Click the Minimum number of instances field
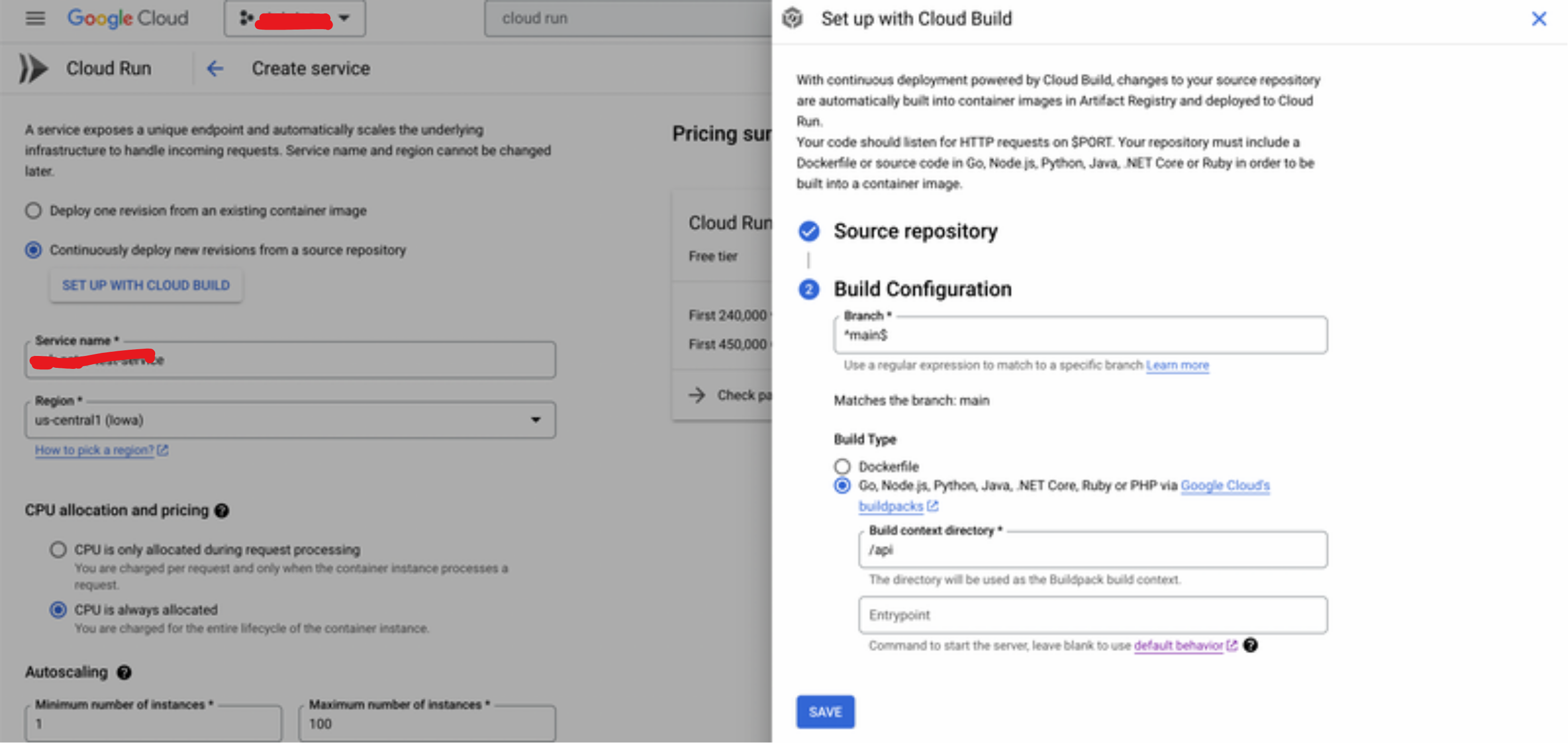This screenshot has width=1568, height=743. (x=154, y=723)
